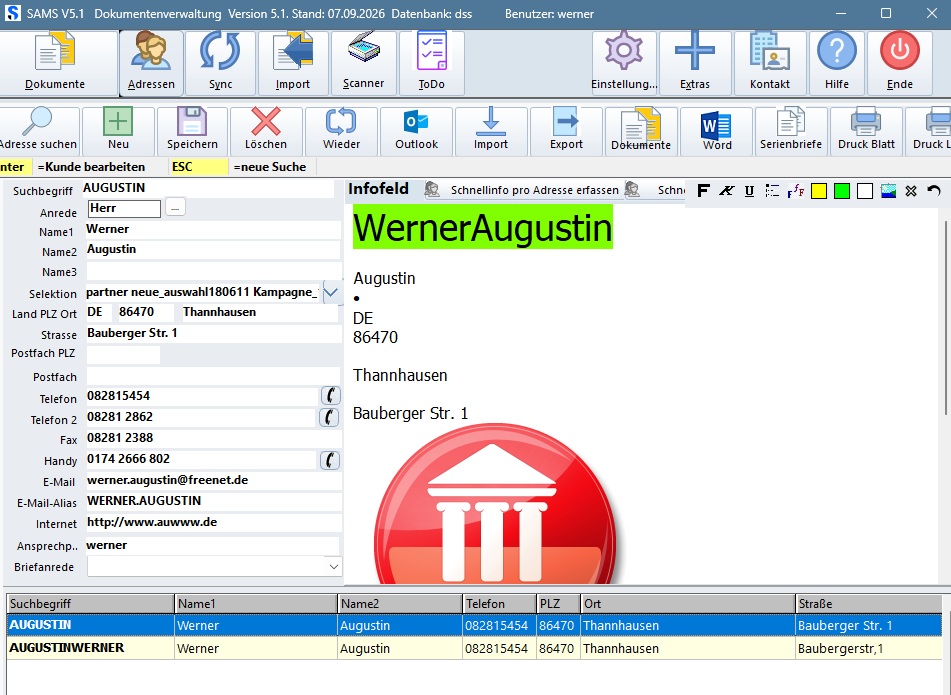Viewport: 951px width, 695px height.
Task: Click into the Suchbegriff field
Action: pos(207,188)
